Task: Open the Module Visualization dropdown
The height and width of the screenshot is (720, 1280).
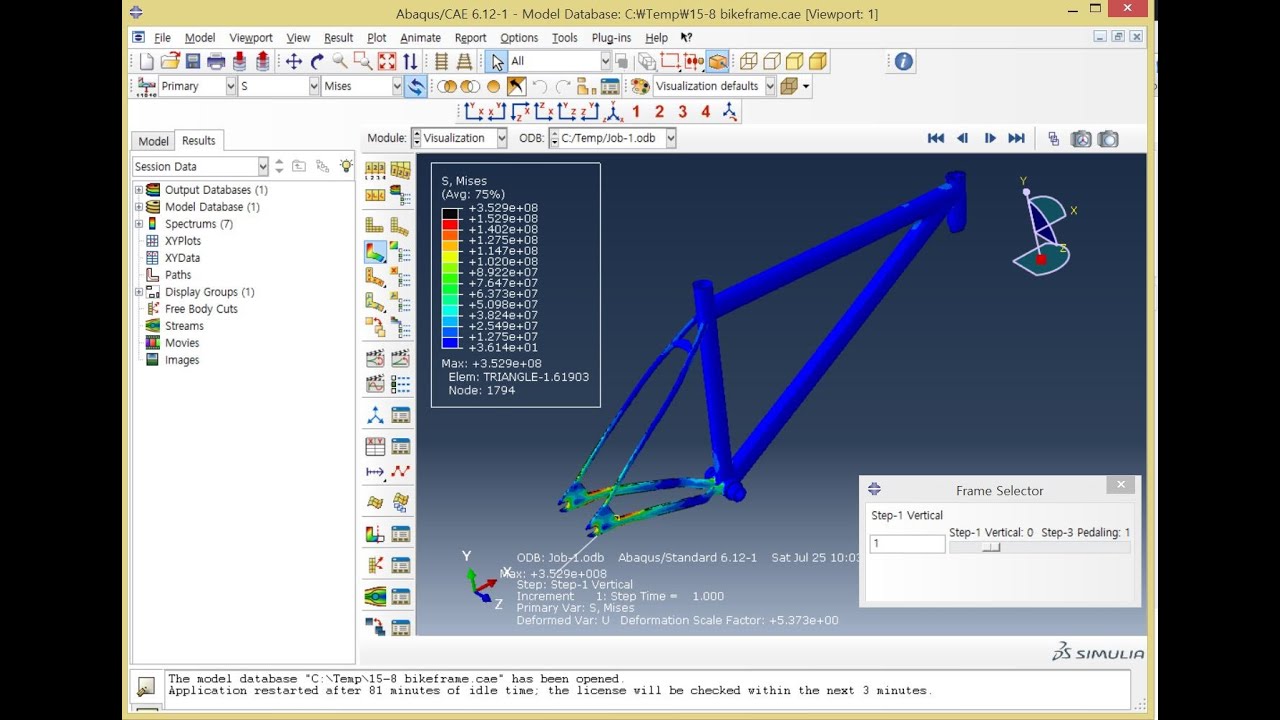Action: pos(501,138)
